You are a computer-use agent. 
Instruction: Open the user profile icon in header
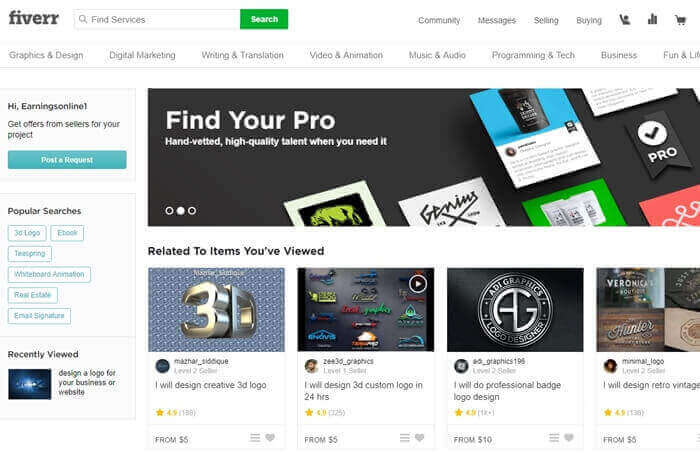click(625, 20)
